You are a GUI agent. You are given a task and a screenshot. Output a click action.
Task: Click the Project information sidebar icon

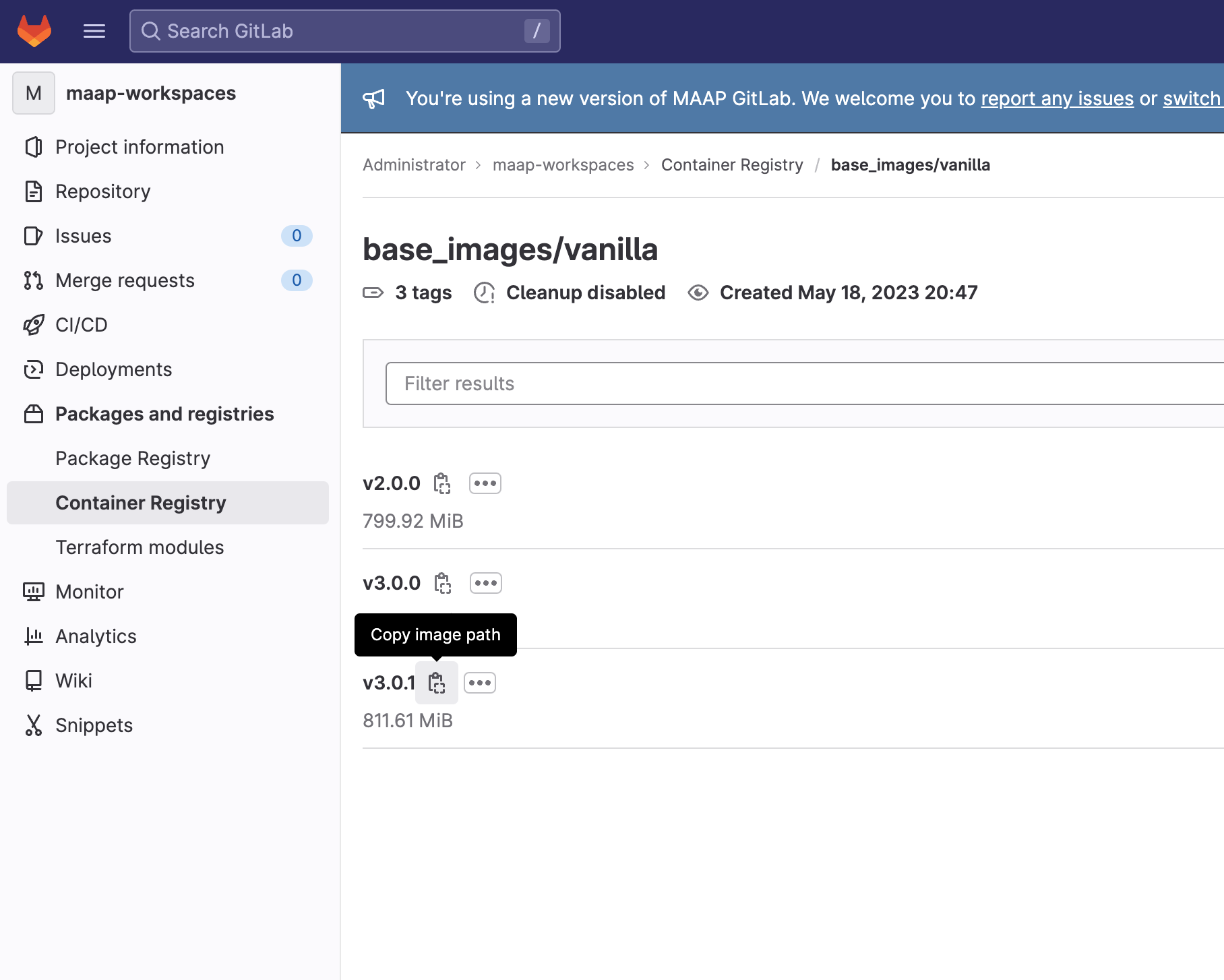(x=33, y=147)
